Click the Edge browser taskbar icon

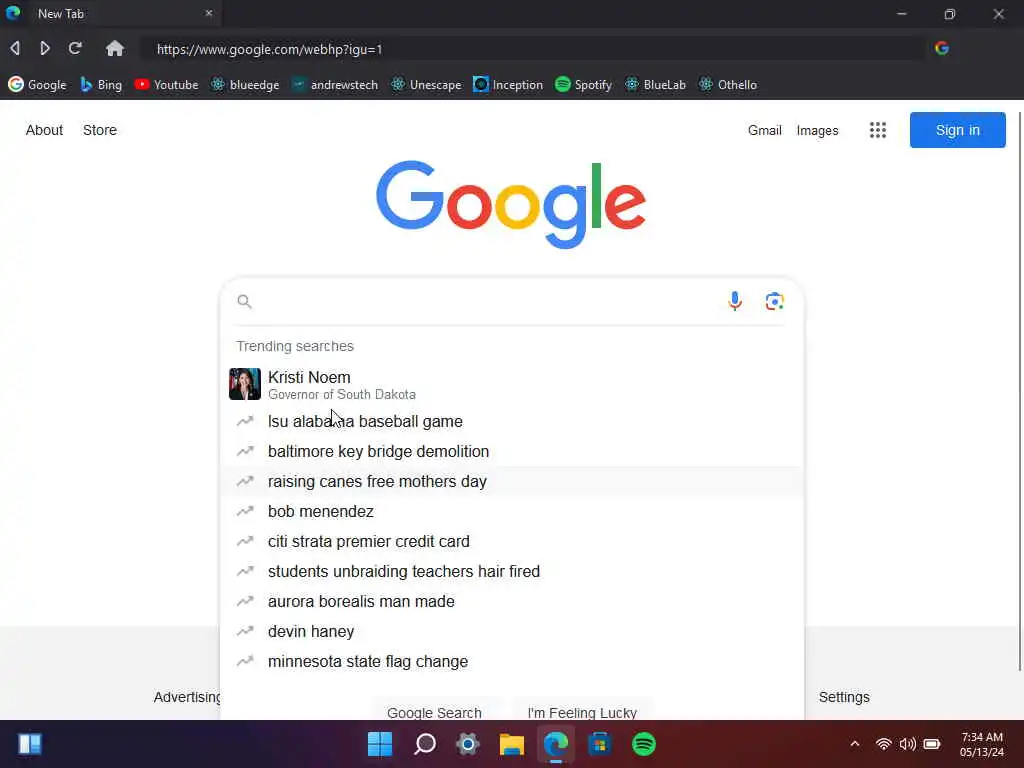point(556,744)
